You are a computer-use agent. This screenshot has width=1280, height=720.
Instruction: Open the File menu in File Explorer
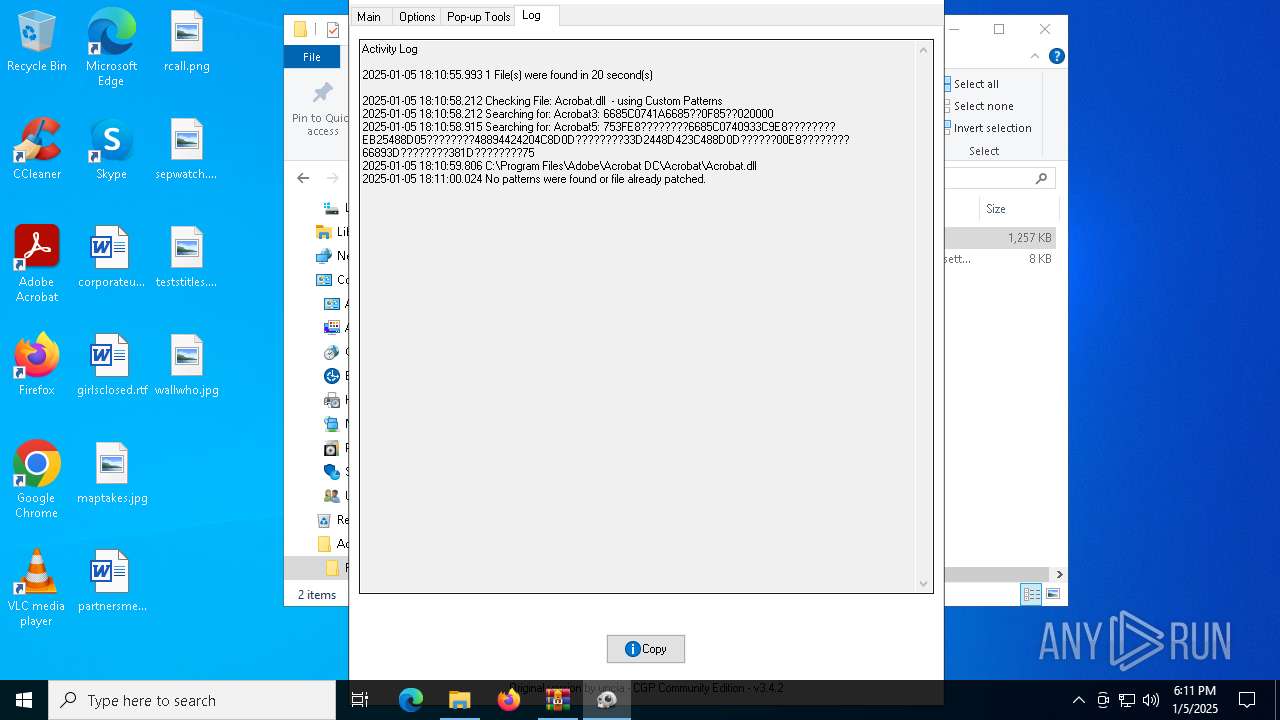312,57
